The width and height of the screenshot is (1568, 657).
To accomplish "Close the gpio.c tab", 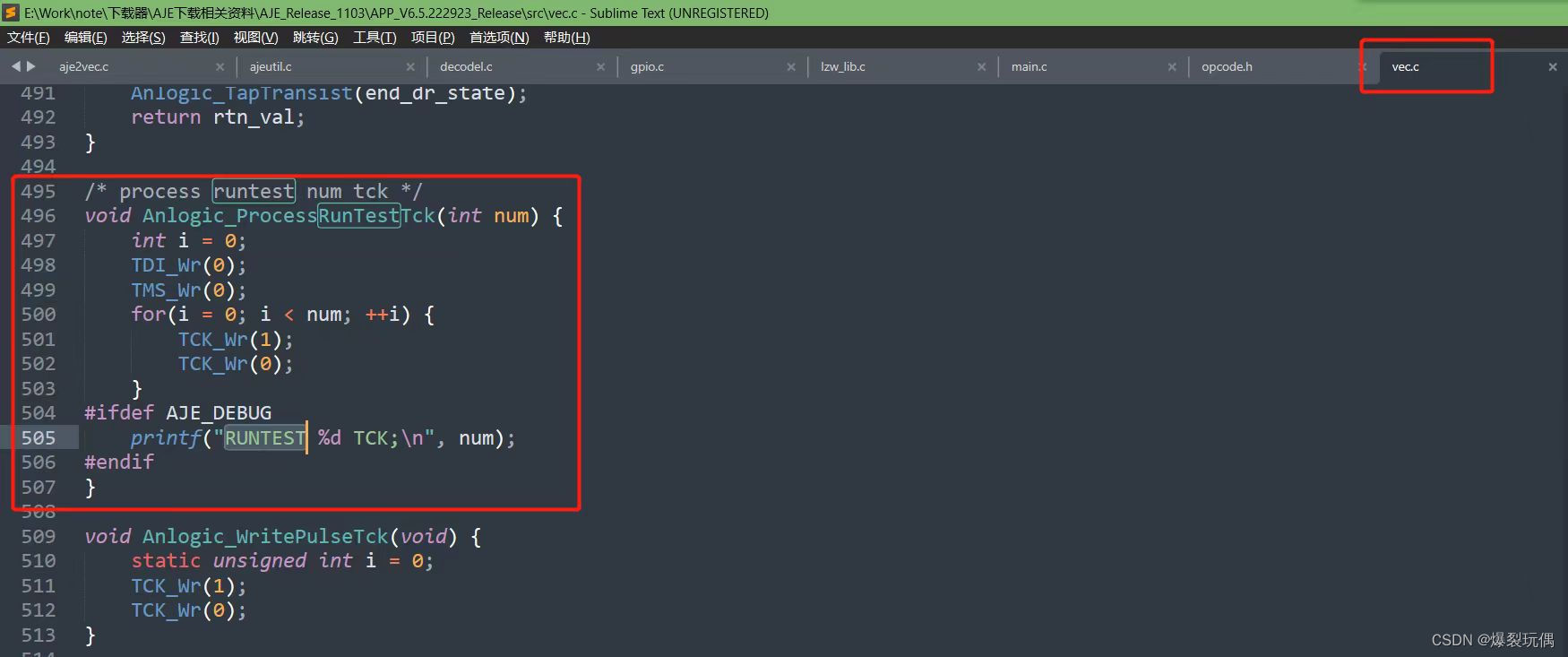I will pos(791,67).
